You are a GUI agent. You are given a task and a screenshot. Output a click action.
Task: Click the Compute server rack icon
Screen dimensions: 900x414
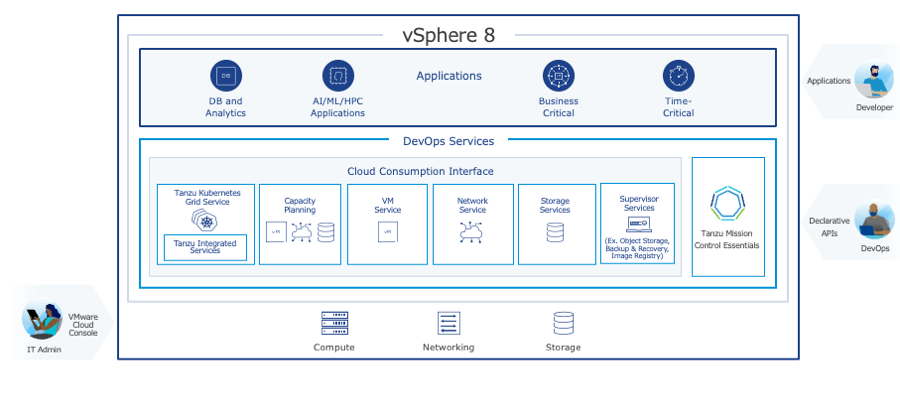pyautogui.click(x=335, y=323)
